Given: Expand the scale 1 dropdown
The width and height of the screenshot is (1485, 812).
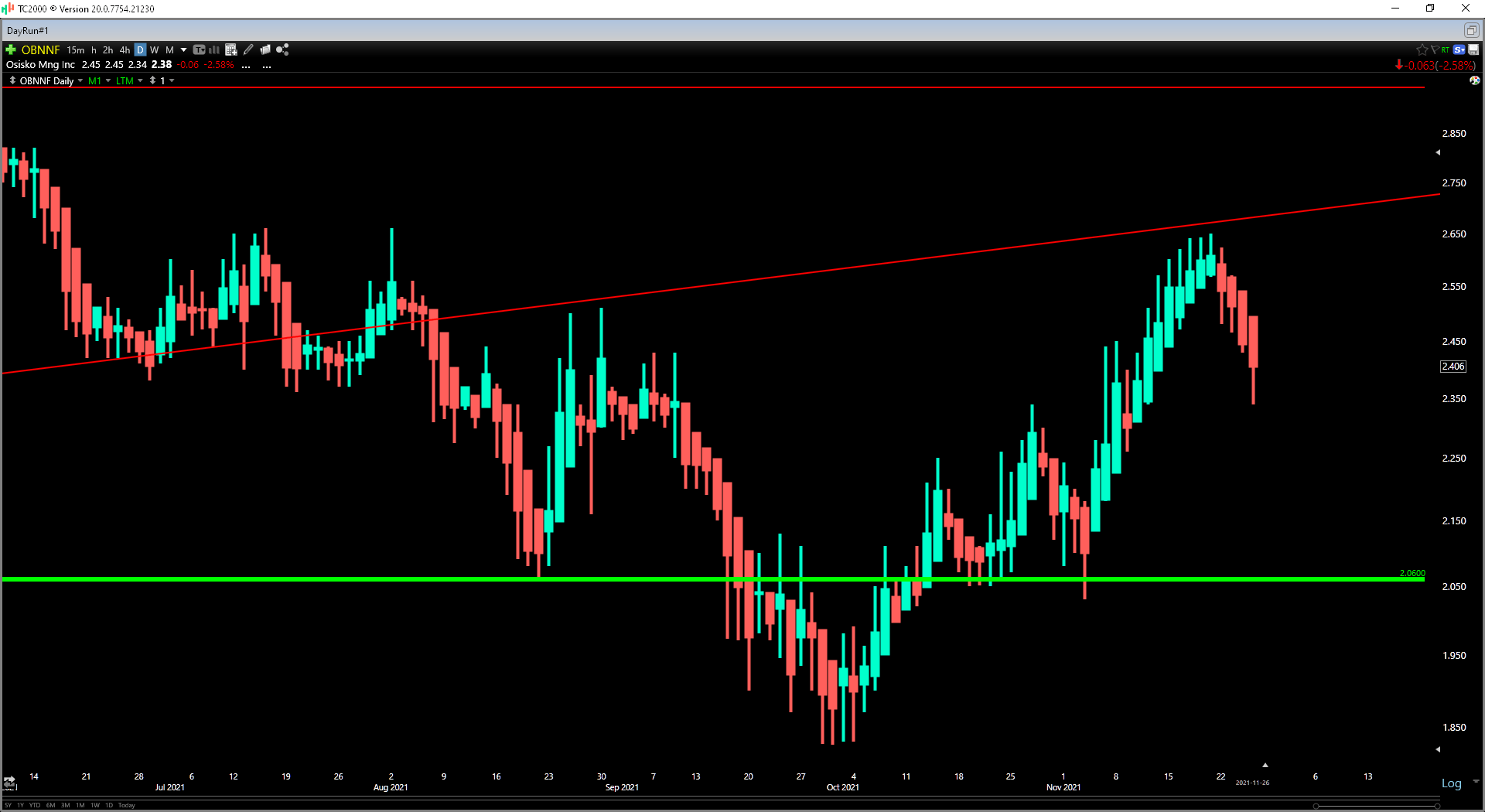Looking at the screenshot, I should pyautogui.click(x=172, y=80).
